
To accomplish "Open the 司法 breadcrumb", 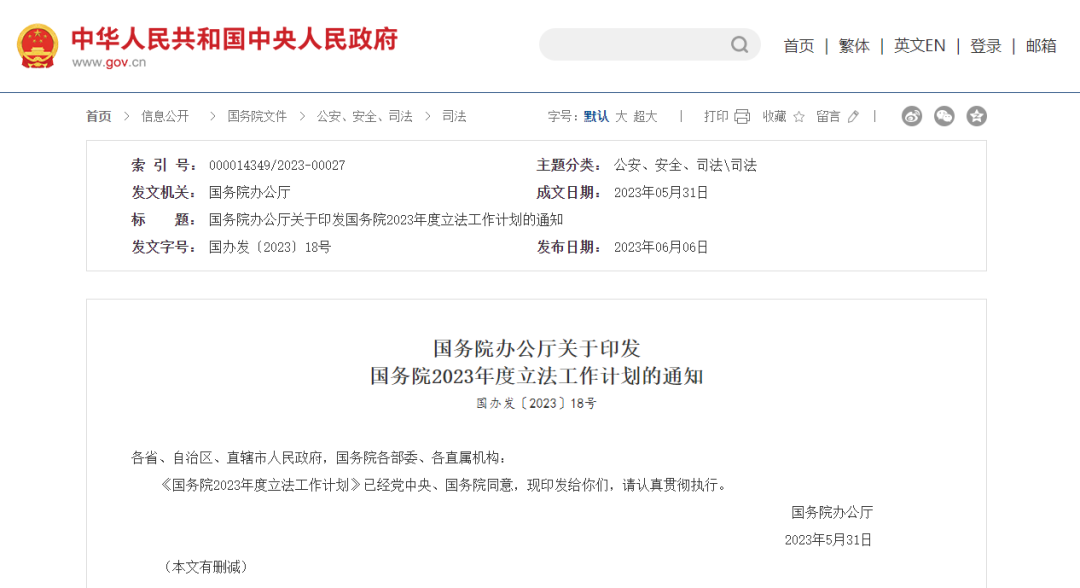I will [x=454, y=116].
